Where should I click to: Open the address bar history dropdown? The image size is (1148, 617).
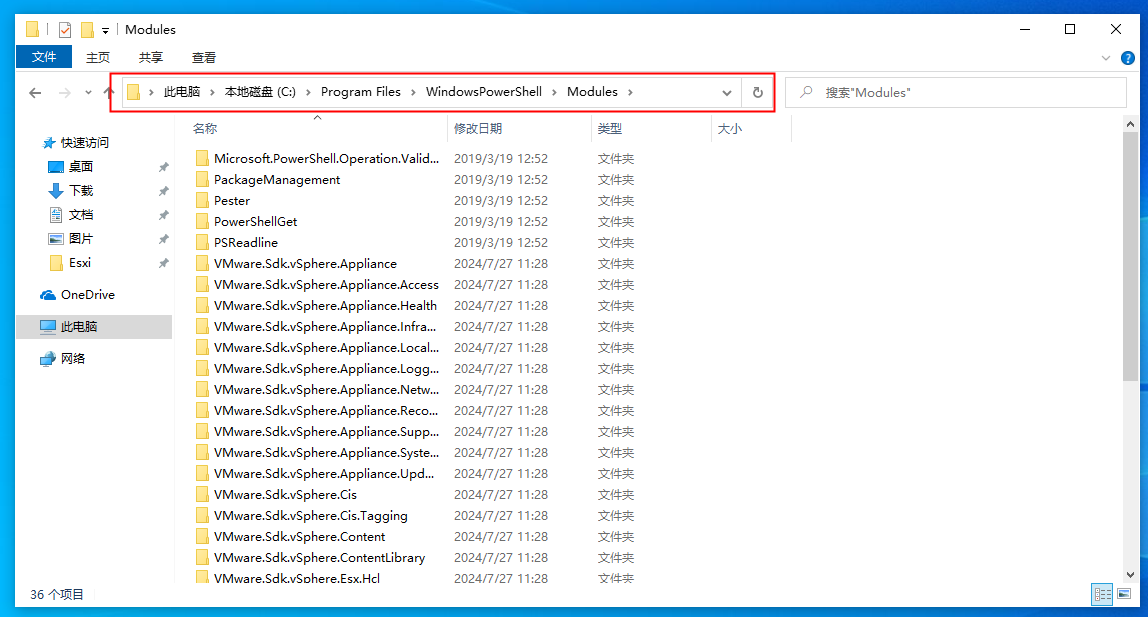726,93
